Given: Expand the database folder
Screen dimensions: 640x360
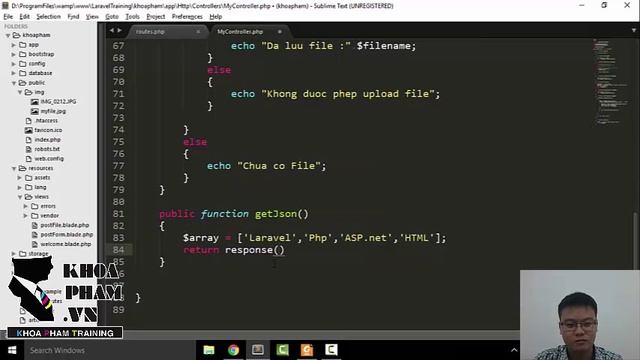Looking at the screenshot, I should tap(14, 73).
